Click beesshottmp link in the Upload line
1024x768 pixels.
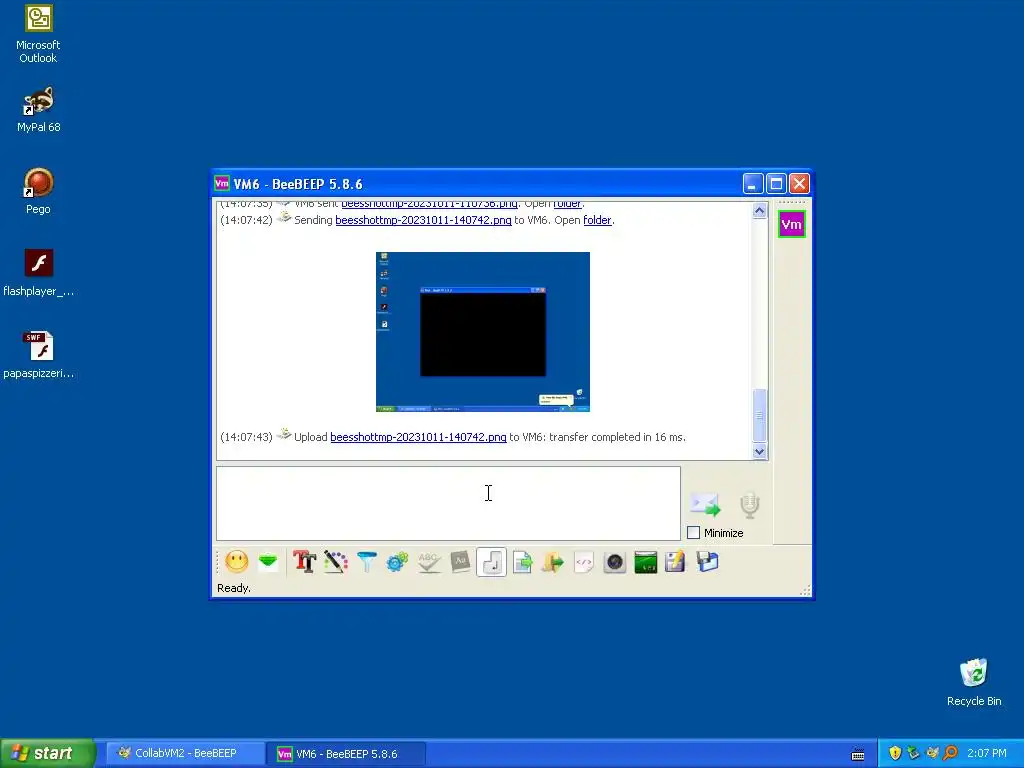pyautogui.click(x=418, y=437)
